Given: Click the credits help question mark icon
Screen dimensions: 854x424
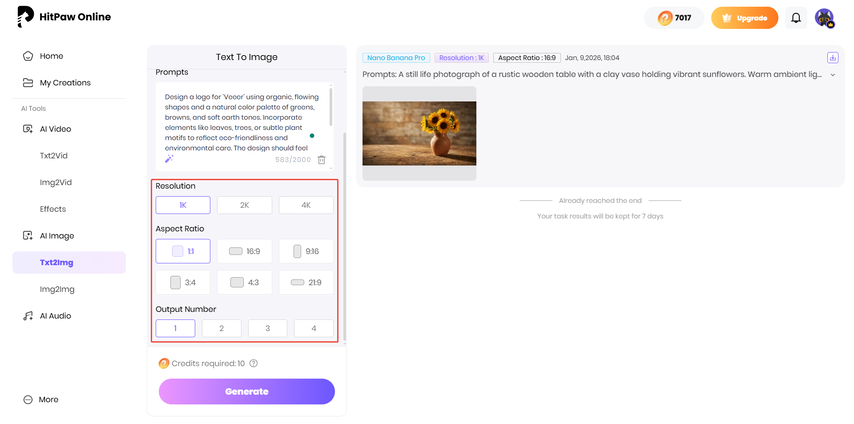Looking at the screenshot, I should (x=253, y=363).
